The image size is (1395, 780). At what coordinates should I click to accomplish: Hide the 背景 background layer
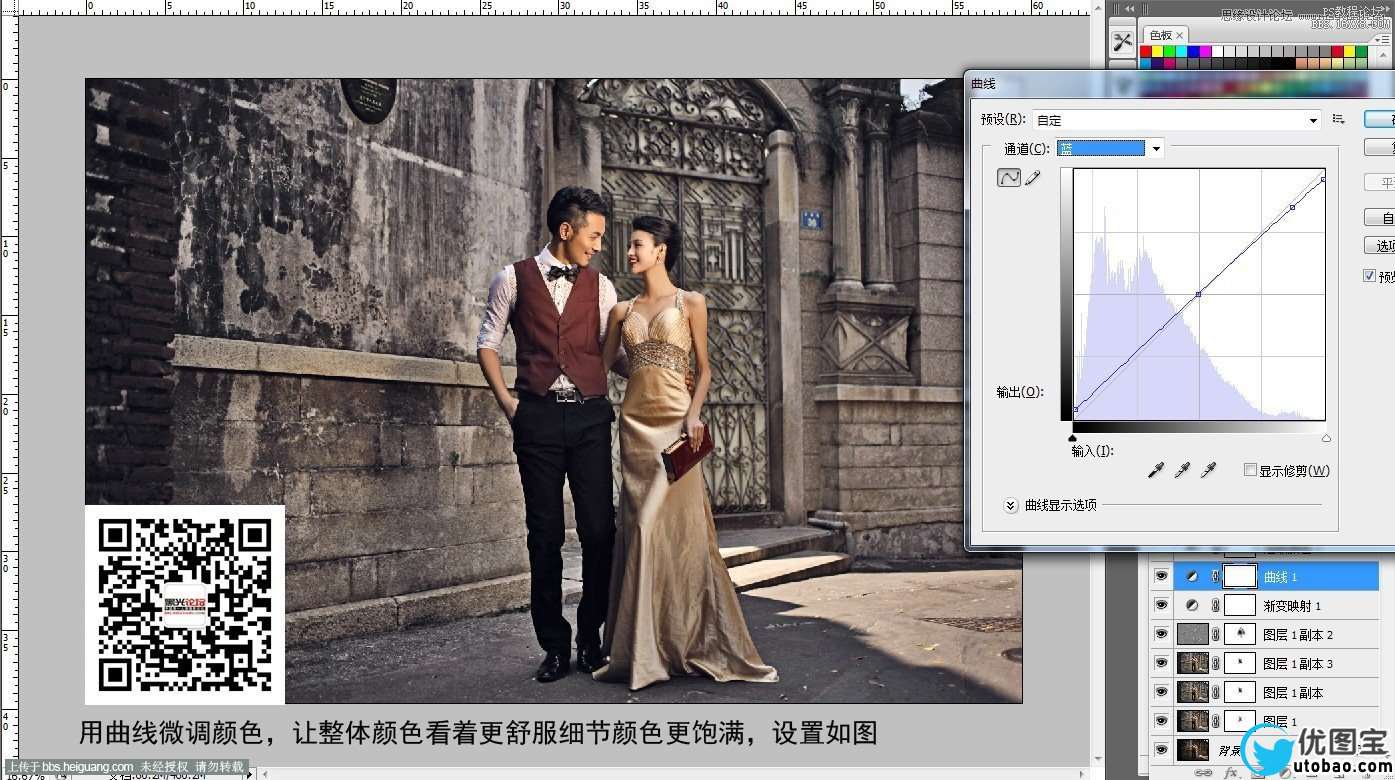(1161, 749)
